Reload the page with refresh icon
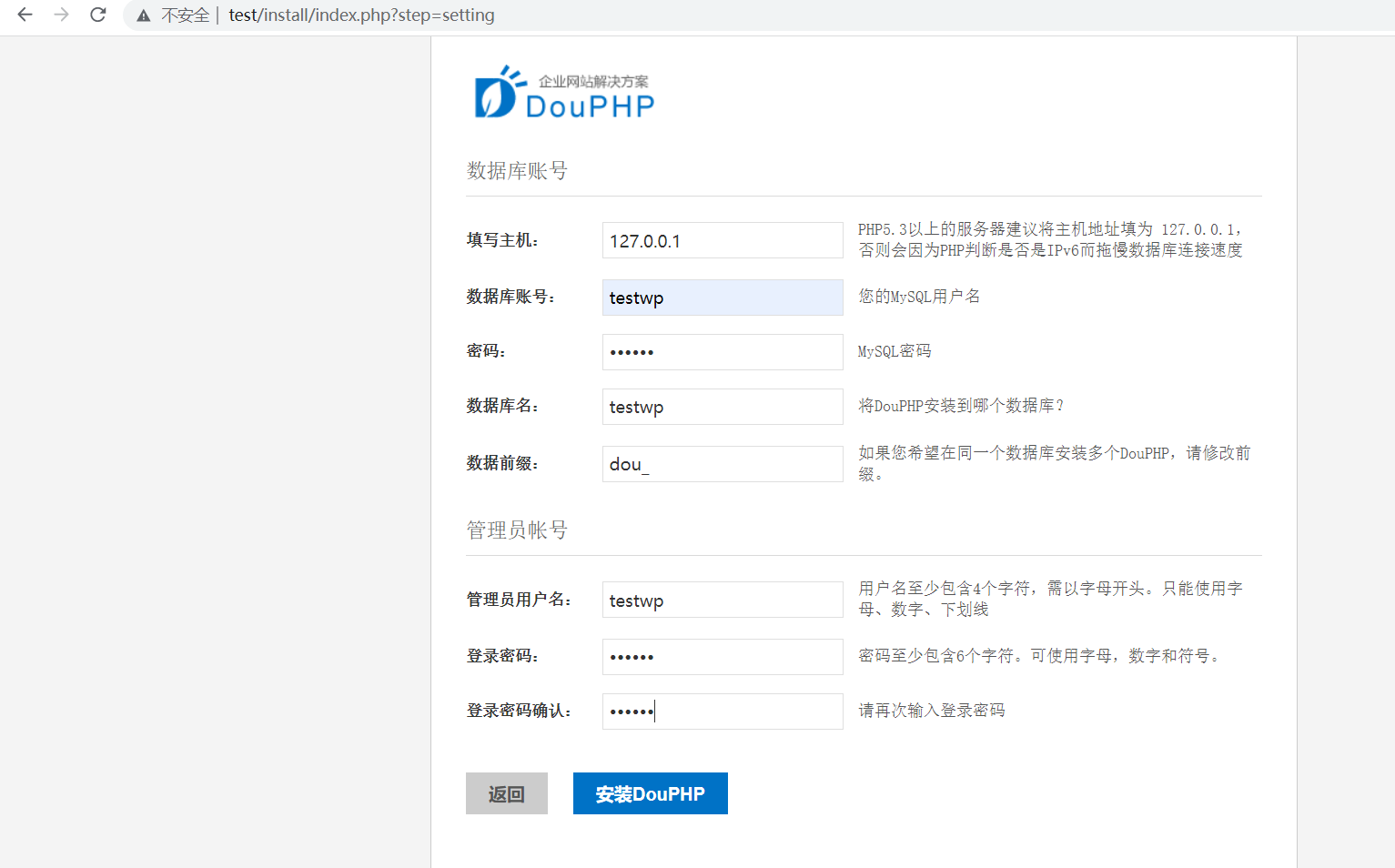Screen dimensions: 1395x868 98,15
